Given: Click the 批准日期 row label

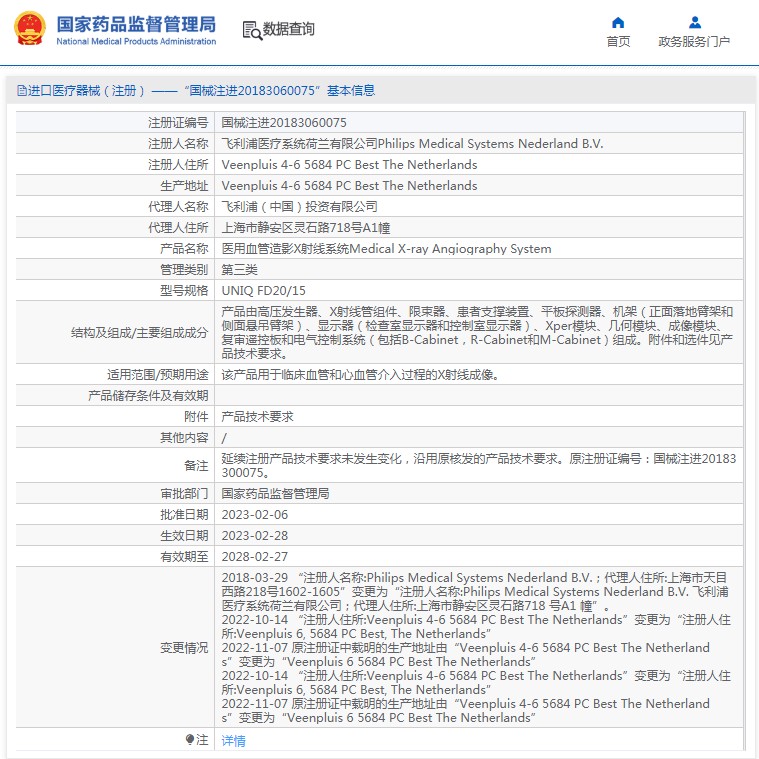Looking at the screenshot, I should click(184, 515).
